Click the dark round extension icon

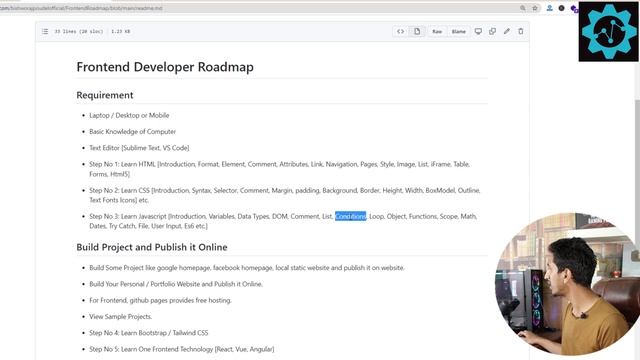pos(562,8)
